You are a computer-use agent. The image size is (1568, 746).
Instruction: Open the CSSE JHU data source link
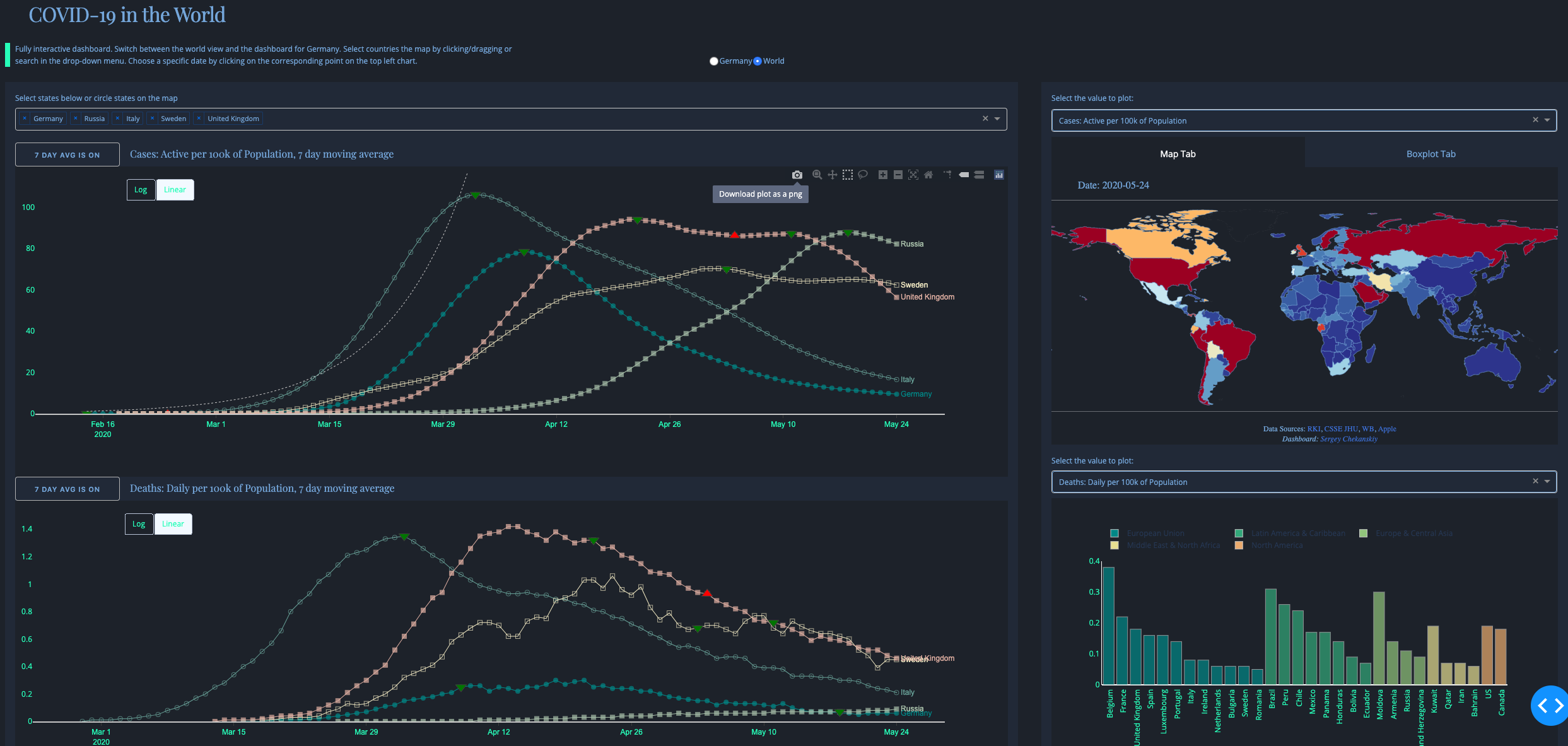tap(1341, 429)
